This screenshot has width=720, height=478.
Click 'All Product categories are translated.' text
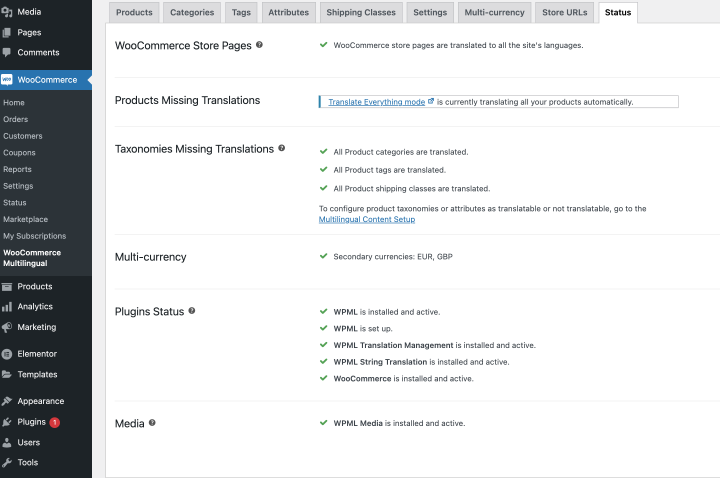401,152
